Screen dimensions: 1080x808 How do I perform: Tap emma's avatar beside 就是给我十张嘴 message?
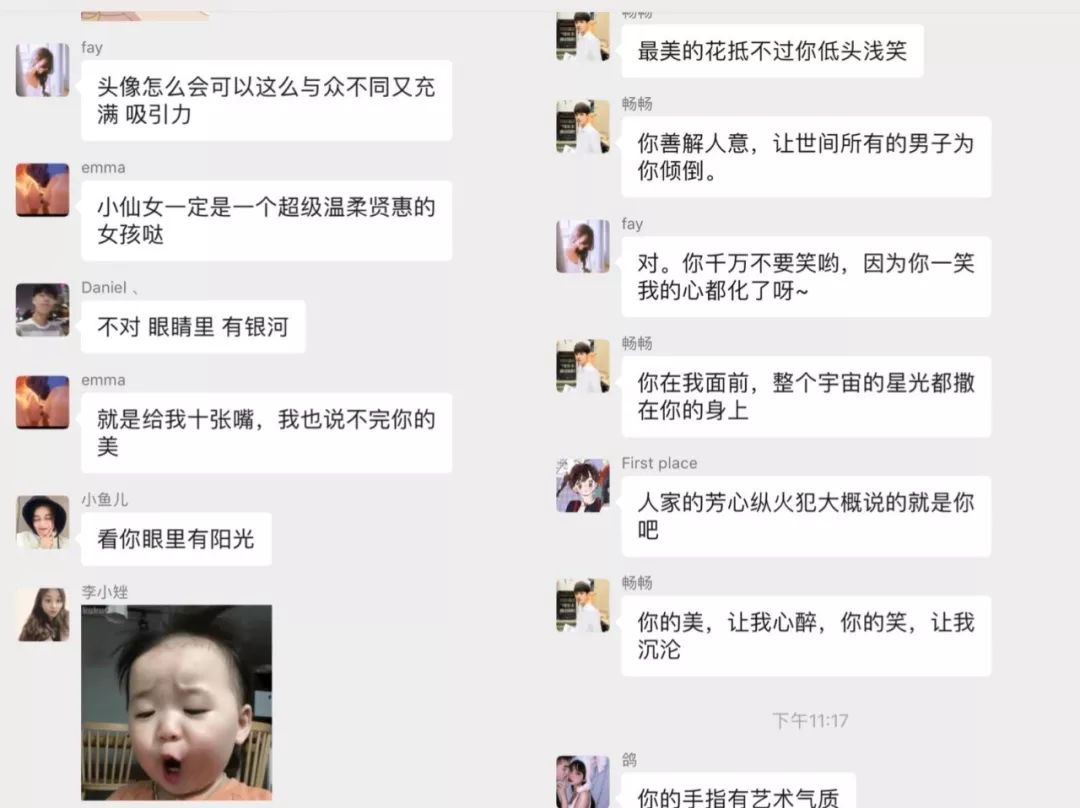43,402
